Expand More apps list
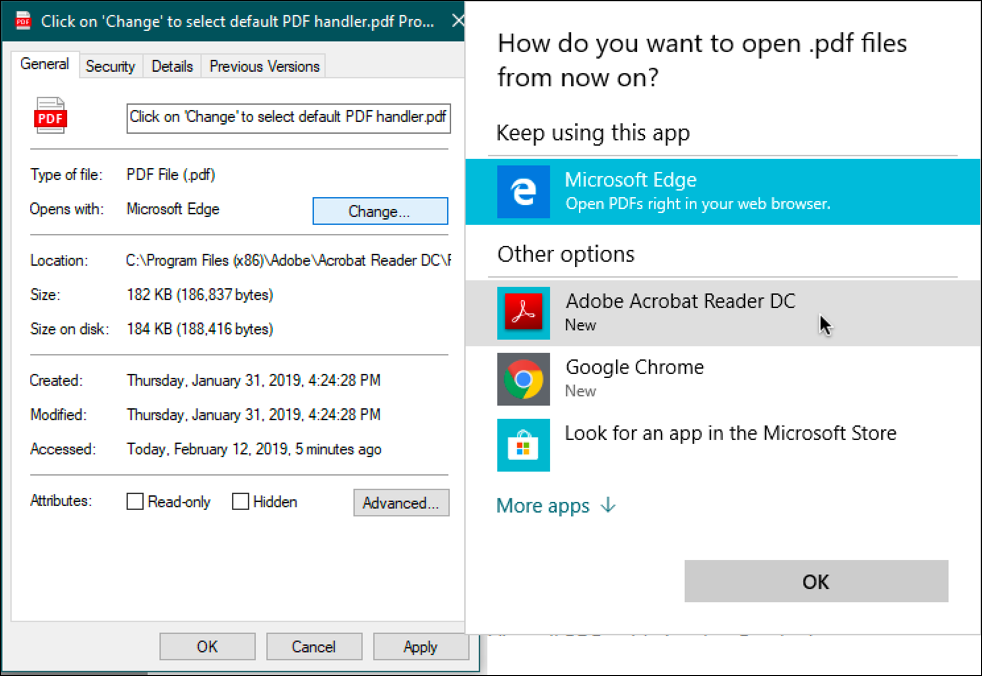The image size is (982, 676). point(544,506)
